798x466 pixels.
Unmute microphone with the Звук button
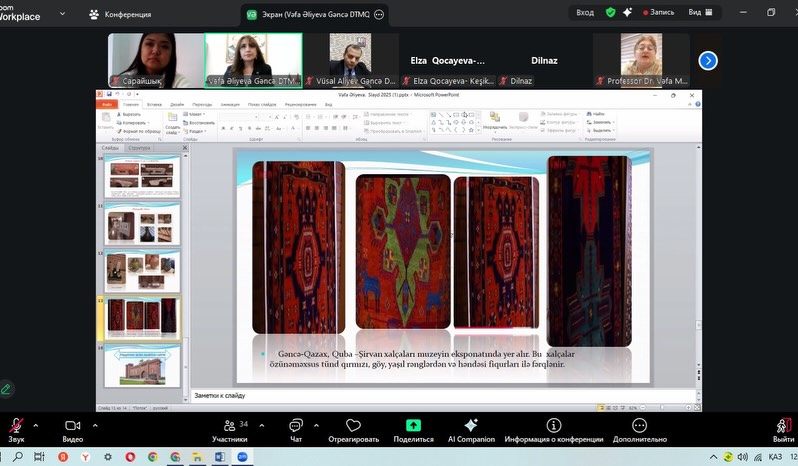click(16, 427)
